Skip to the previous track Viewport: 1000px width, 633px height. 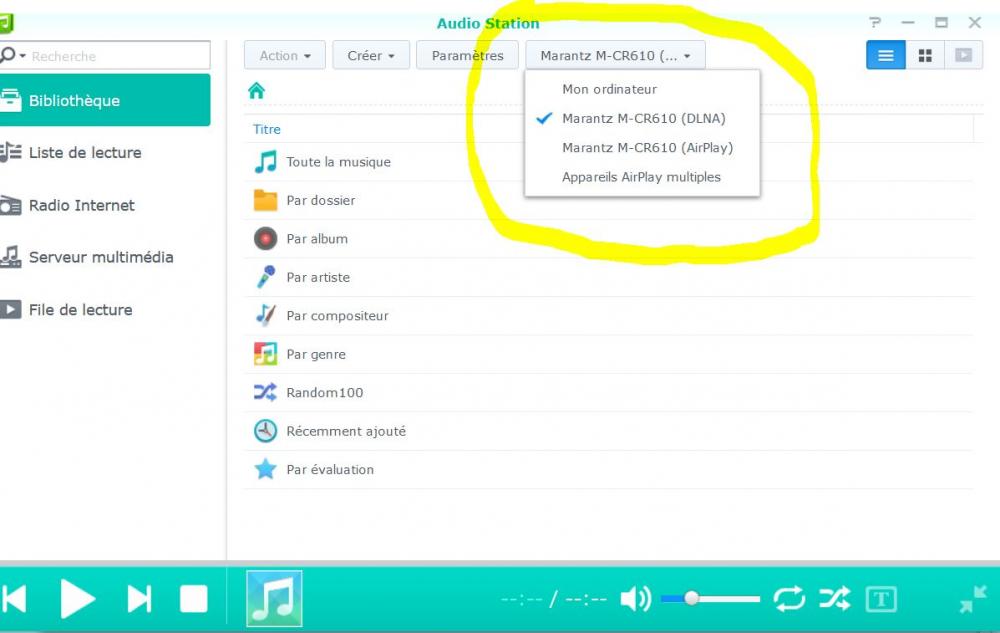point(14,599)
